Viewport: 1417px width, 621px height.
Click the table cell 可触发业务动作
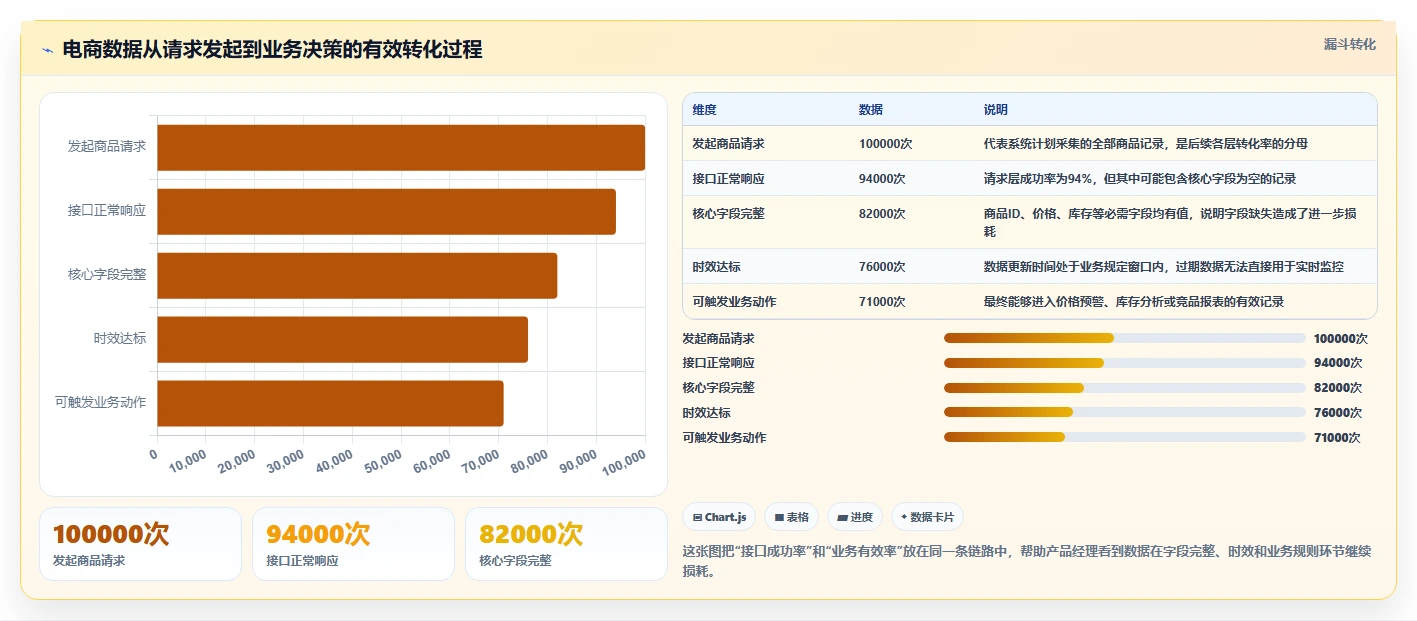click(734, 302)
